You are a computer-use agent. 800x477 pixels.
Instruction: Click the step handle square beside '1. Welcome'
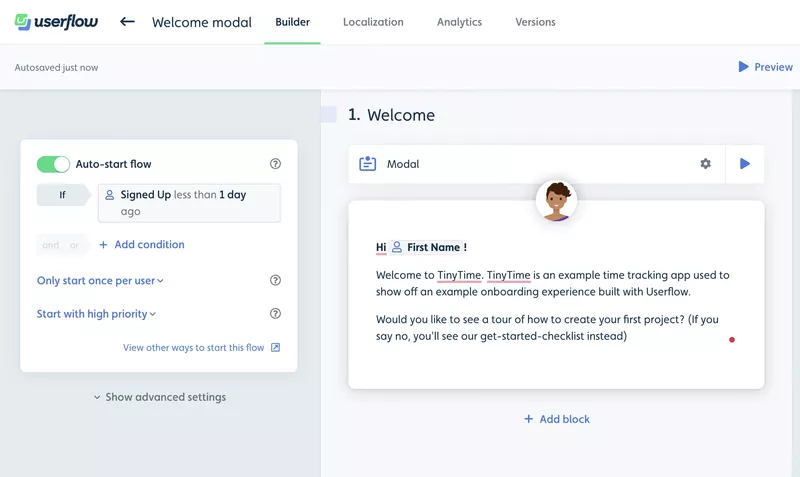[329, 114]
